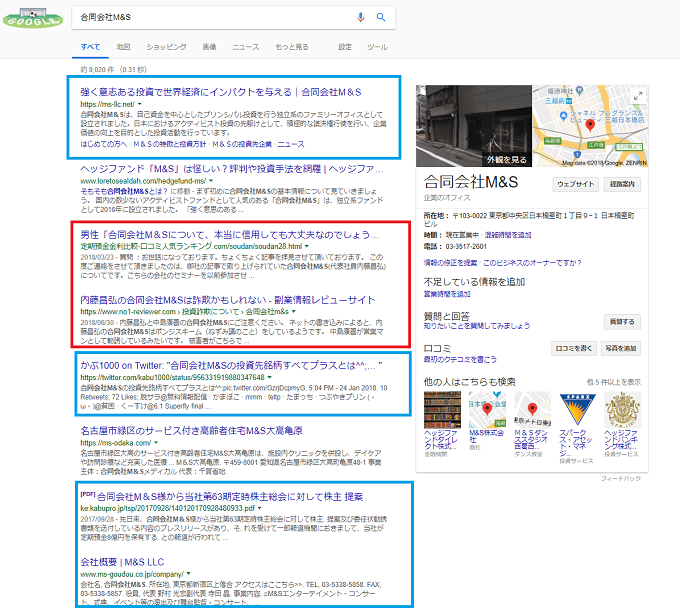Click 情報の修正を提案 link

450,263
